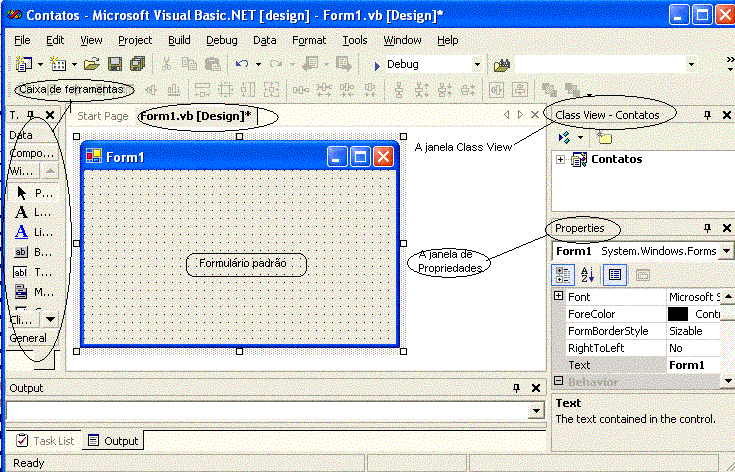This screenshot has width=735, height=472.
Task: Click the Paste clipboard icon
Action: (212, 64)
